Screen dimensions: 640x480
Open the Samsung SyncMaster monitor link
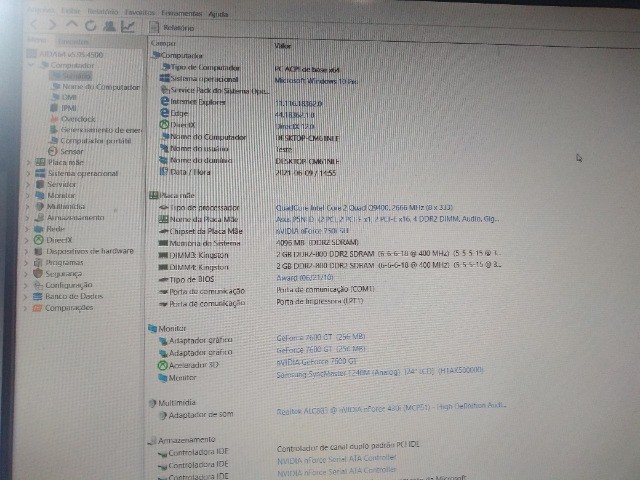pos(380,372)
